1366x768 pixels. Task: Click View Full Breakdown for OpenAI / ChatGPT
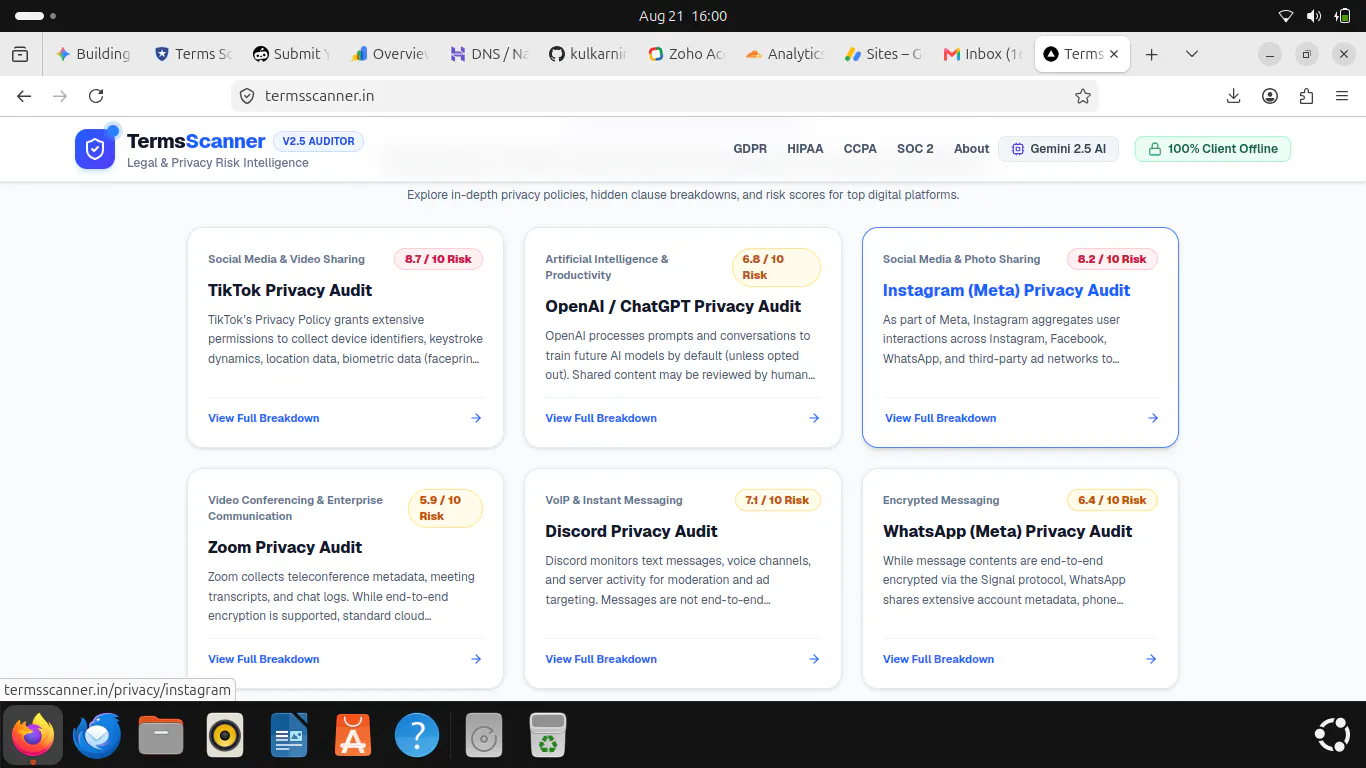[601, 418]
